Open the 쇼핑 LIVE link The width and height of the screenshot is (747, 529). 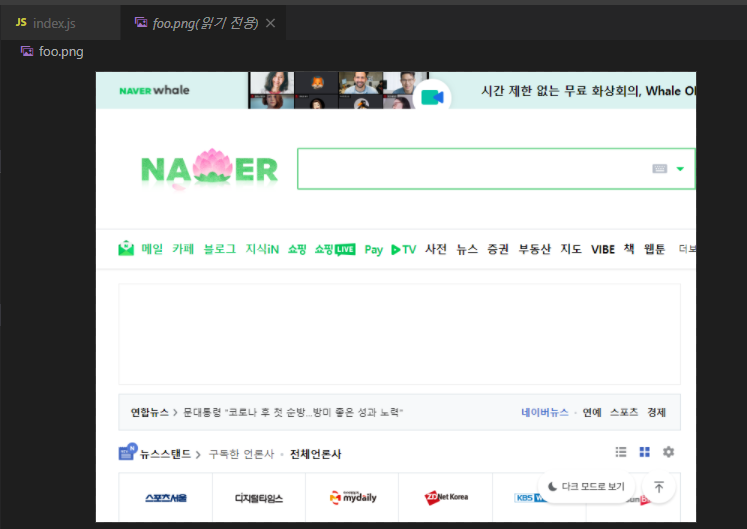tap(335, 249)
